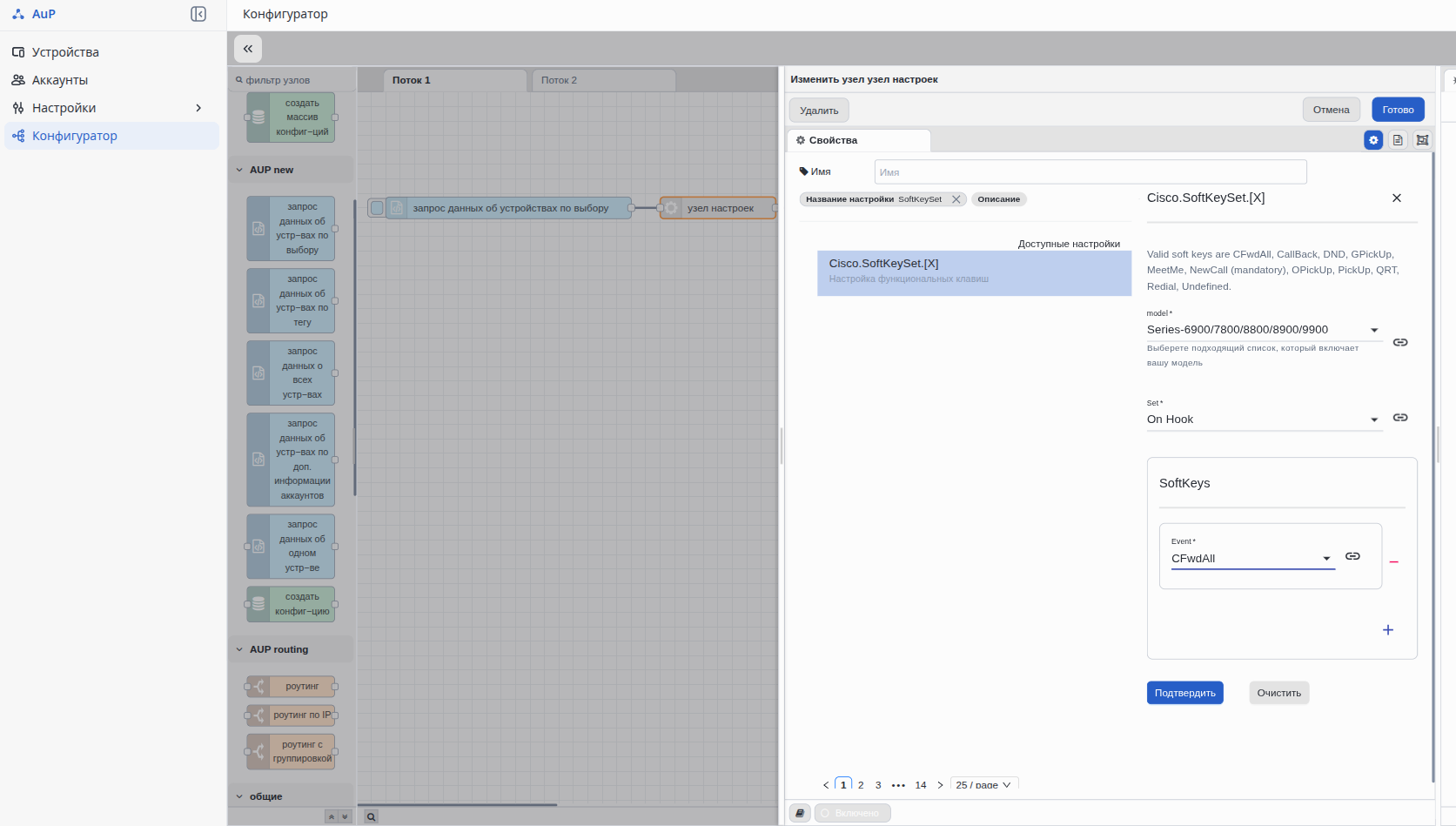Image resolution: width=1456 pixels, height=826 pixels.
Task: Open the Настройки menu item
Action: click(112, 108)
